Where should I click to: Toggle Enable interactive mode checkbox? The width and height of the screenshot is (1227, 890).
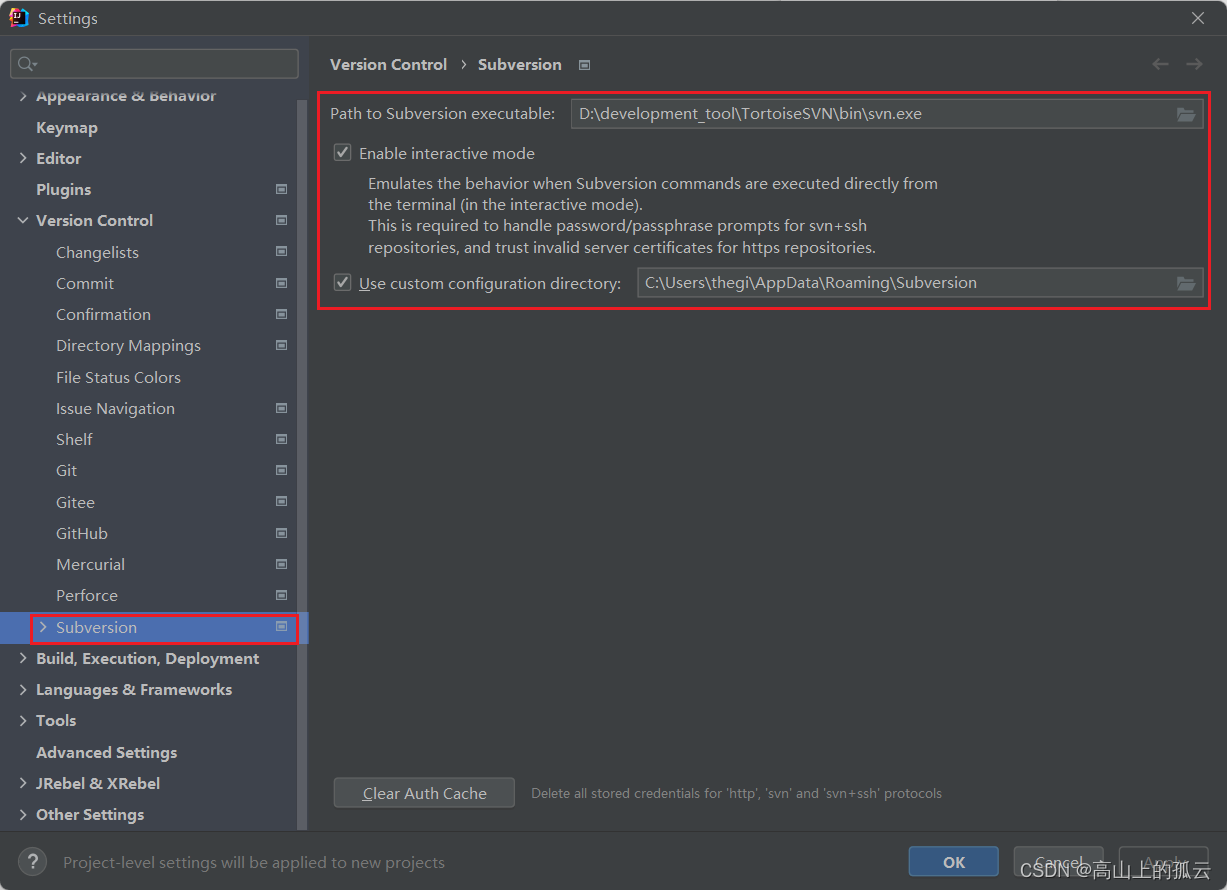click(x=343, y=153)
